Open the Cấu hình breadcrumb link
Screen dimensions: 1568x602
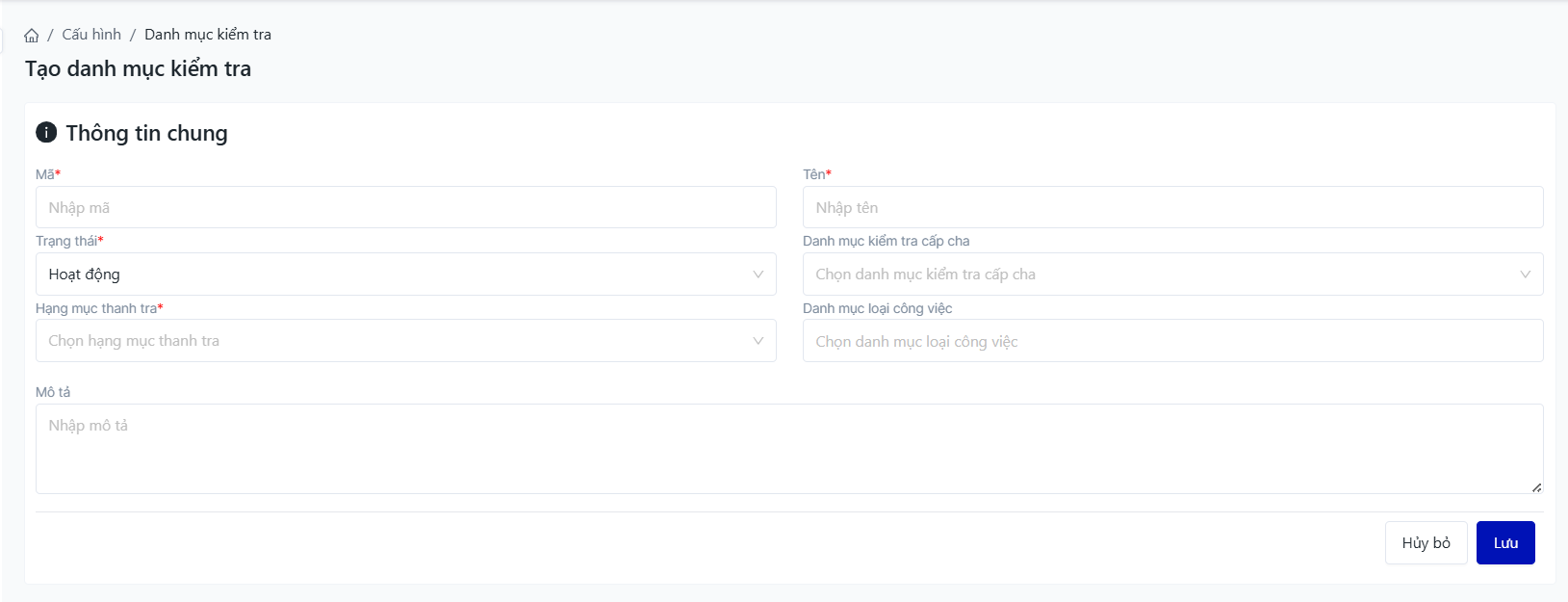coord(91,35)
